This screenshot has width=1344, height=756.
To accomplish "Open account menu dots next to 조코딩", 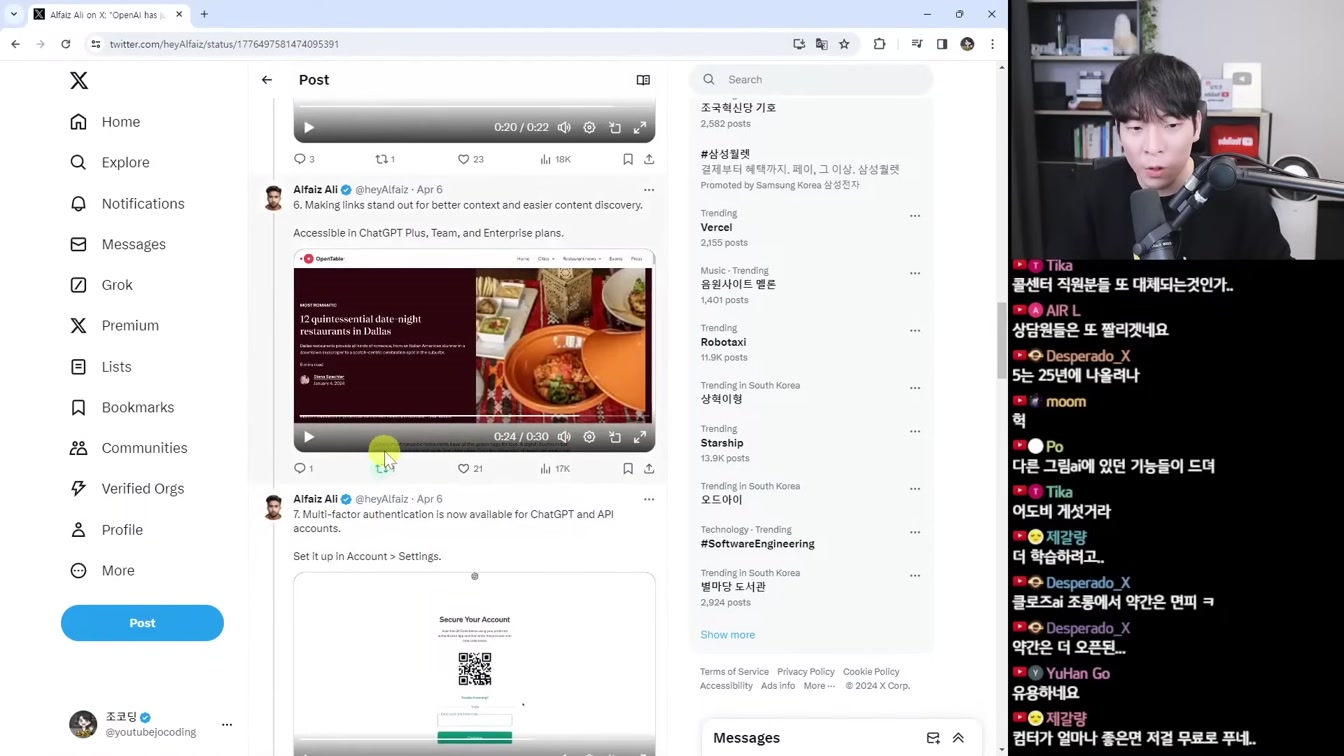I will coord(227,725).
